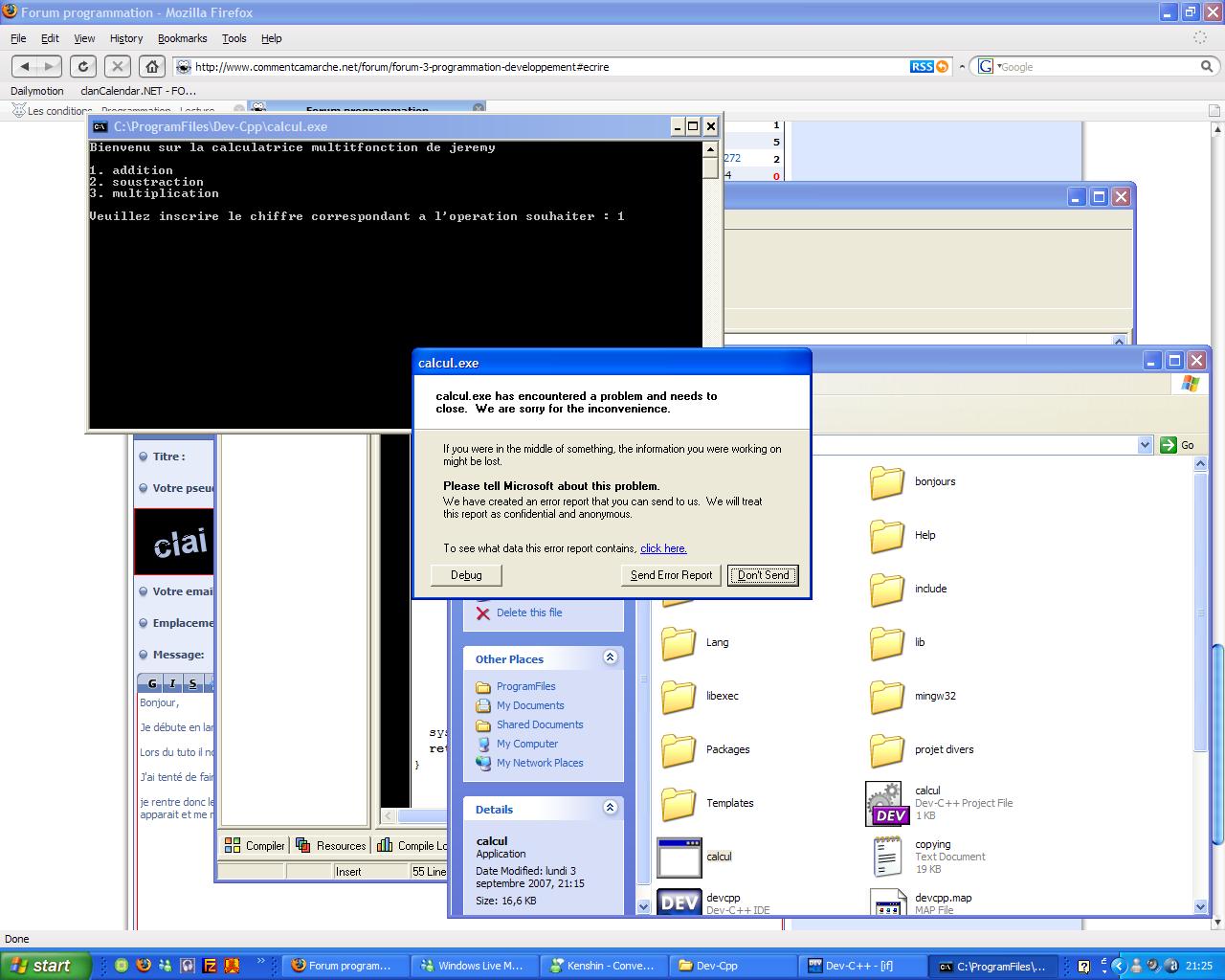Toggle bold (G) formatting in message editor
This screenshot has width=1225, height=980.
coord(151,683)
